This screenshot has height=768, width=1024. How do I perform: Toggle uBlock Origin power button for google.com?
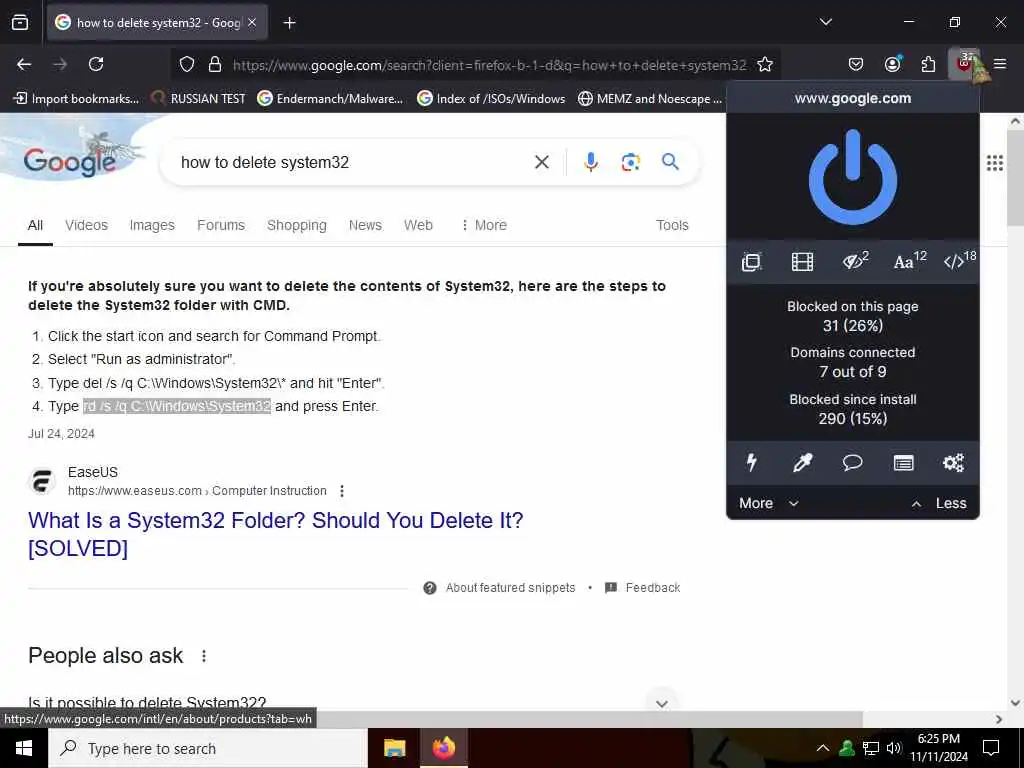pos(852,177)
